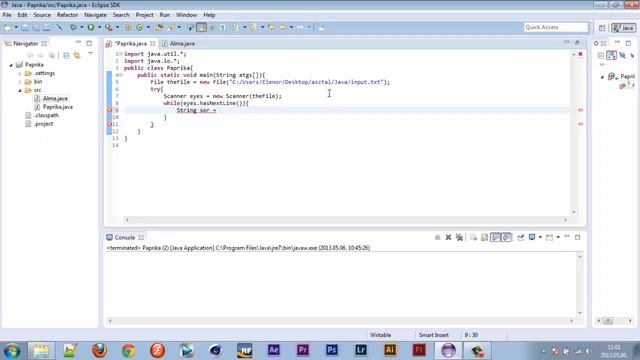
Task: Toggle Mark Occurrences in the toolbar
Action: pos(202,27)
